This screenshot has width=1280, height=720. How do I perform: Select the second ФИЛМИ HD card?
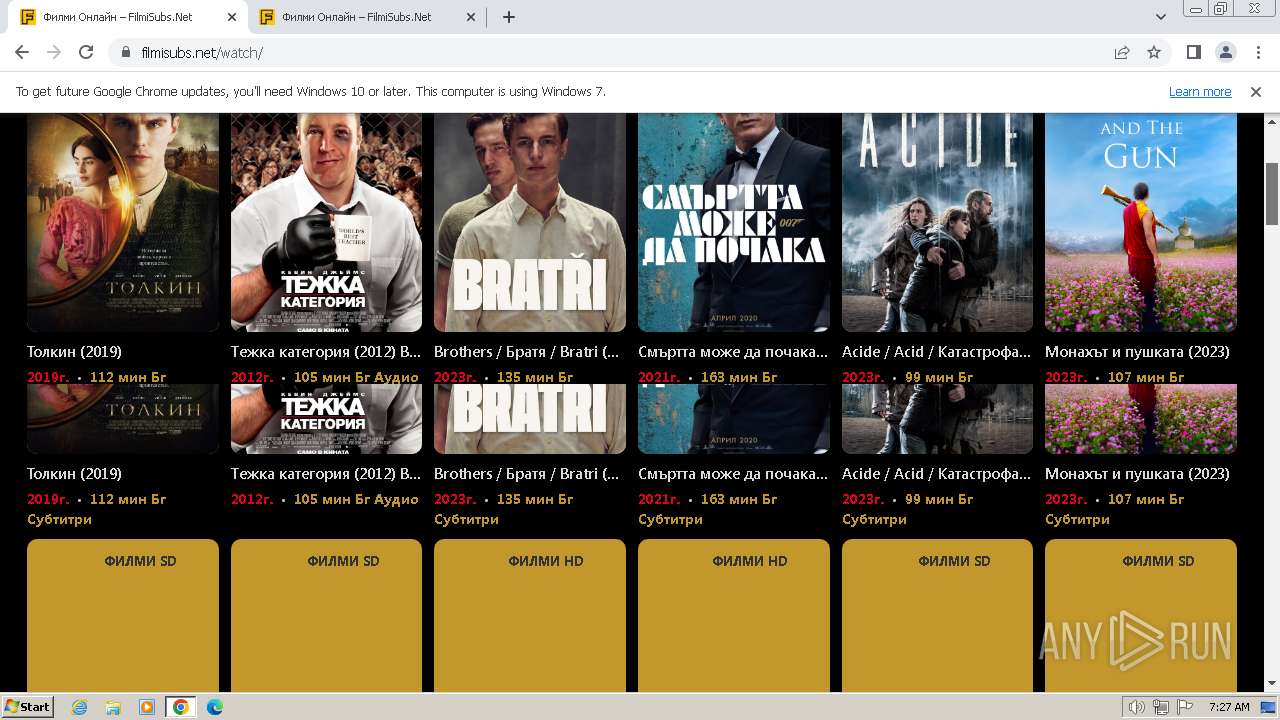pyautogui.click(x=734, y=615)
